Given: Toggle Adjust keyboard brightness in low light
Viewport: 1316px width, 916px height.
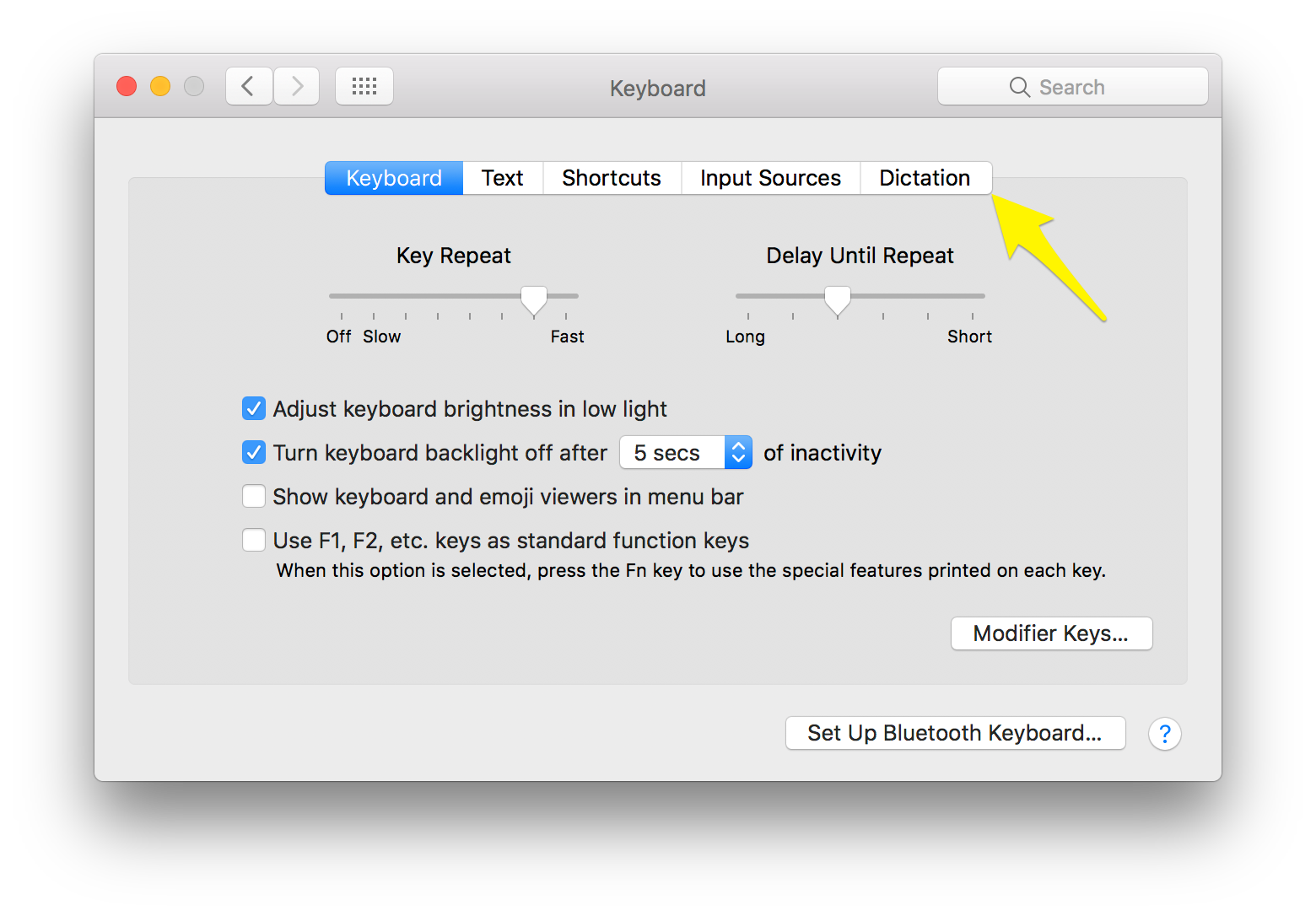Looking at the screenshot, I should [254, 408].
